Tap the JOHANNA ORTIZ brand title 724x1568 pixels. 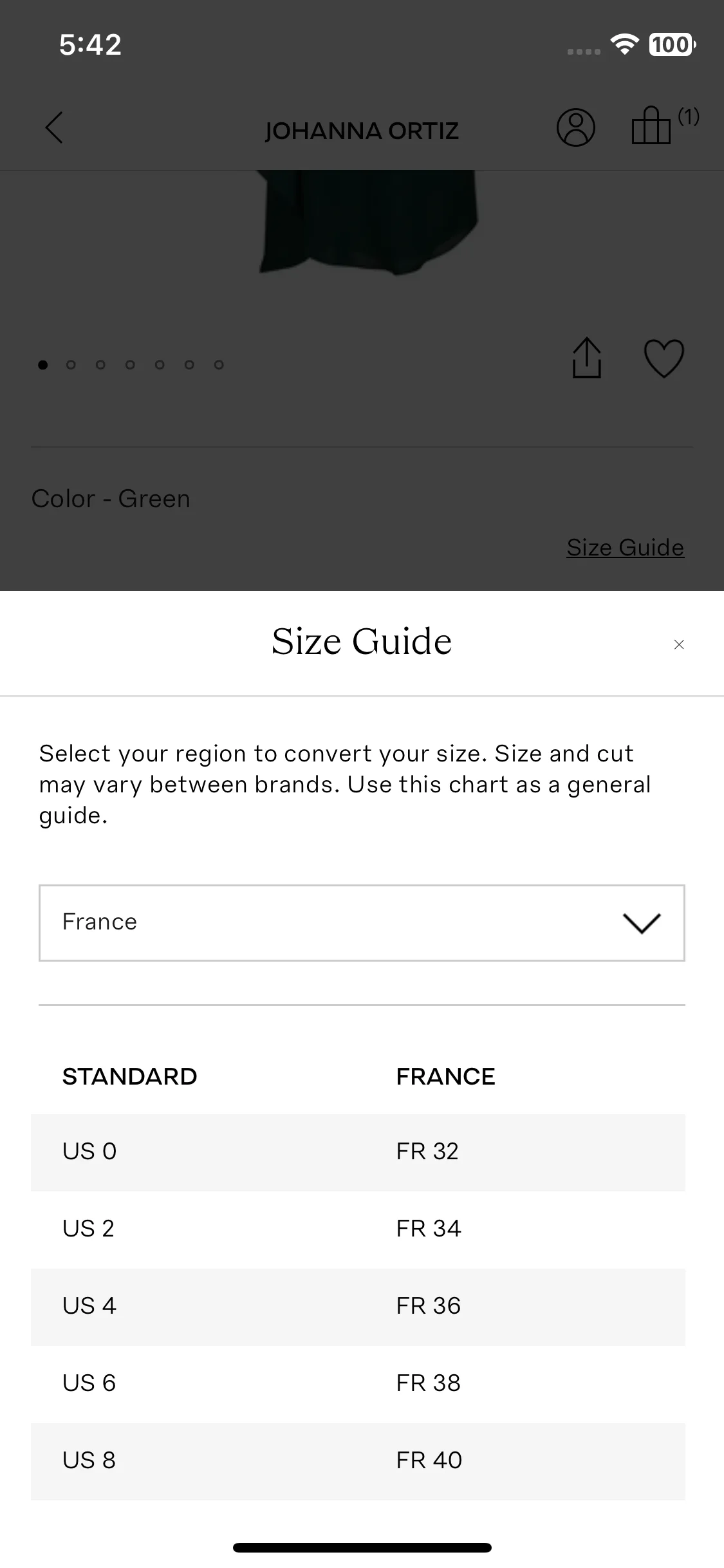tap(362, 131)
